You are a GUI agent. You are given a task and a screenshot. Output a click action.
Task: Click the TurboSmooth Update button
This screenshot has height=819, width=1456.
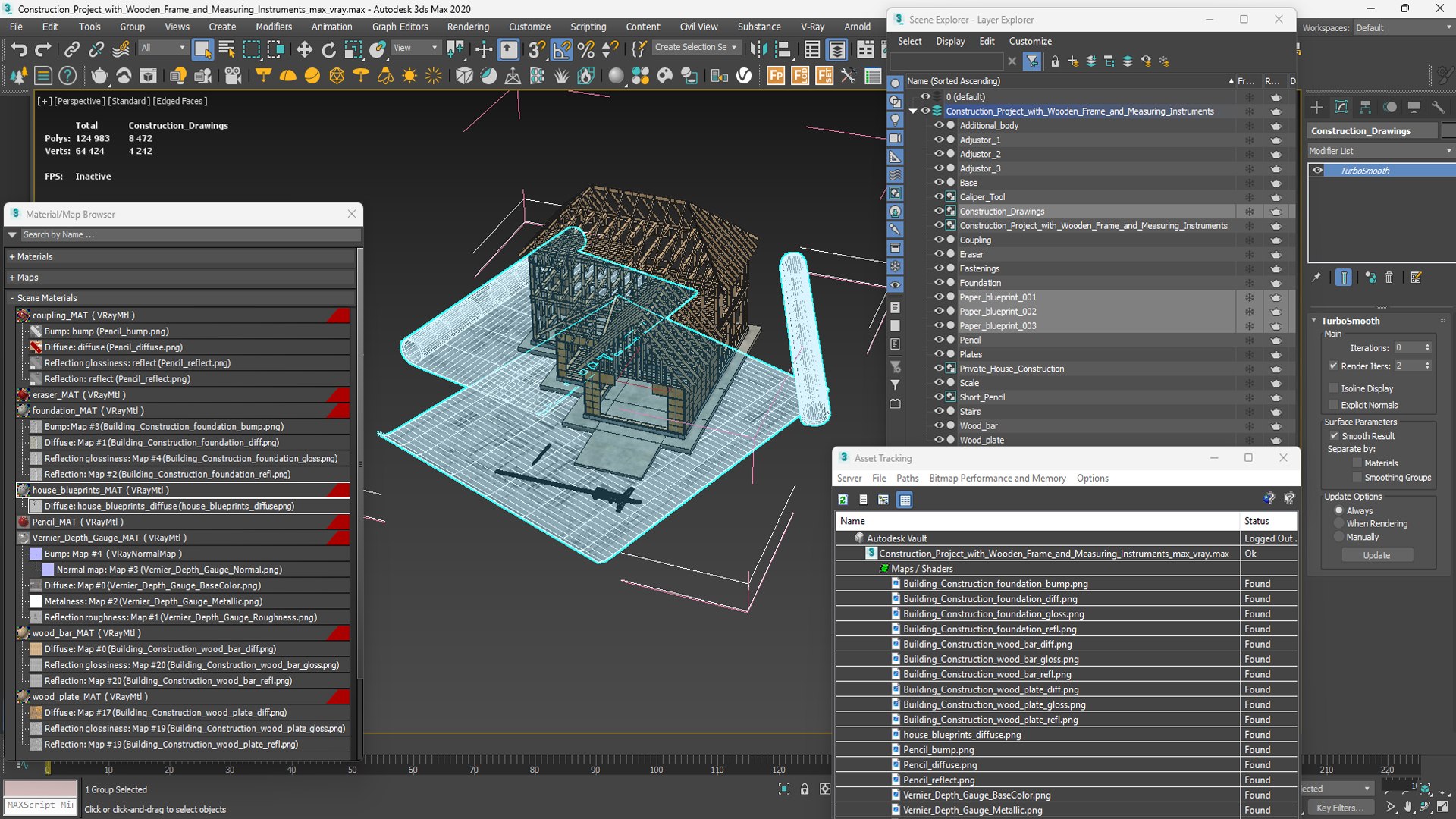(1376, 555)
